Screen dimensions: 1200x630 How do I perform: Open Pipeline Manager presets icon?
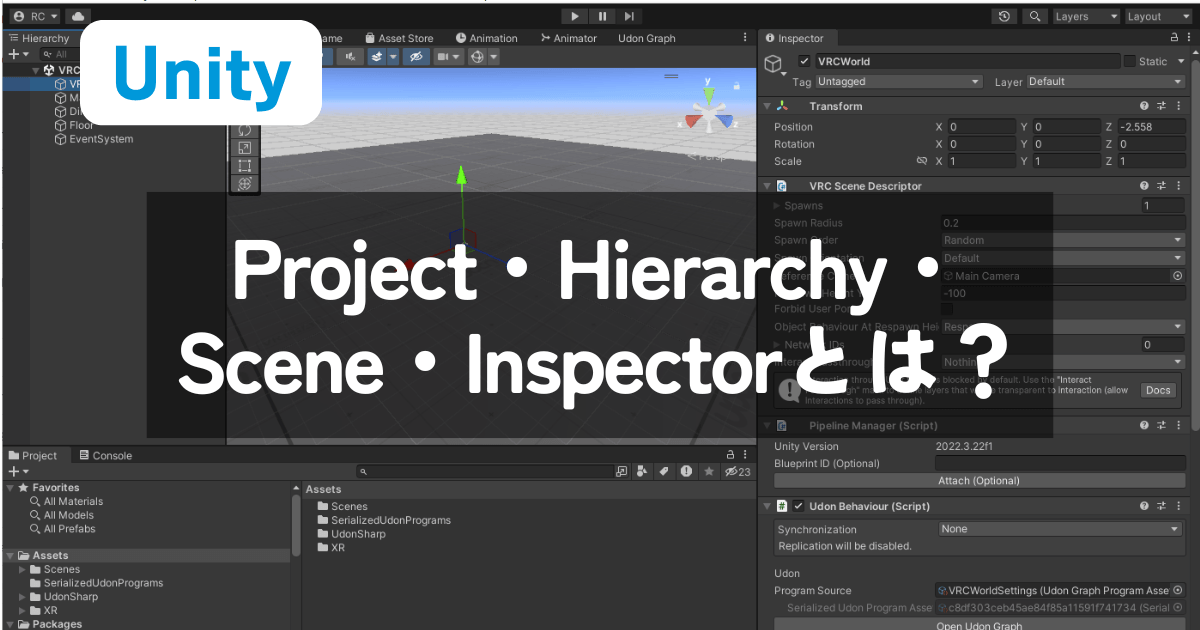click(x=1162, y=426)
